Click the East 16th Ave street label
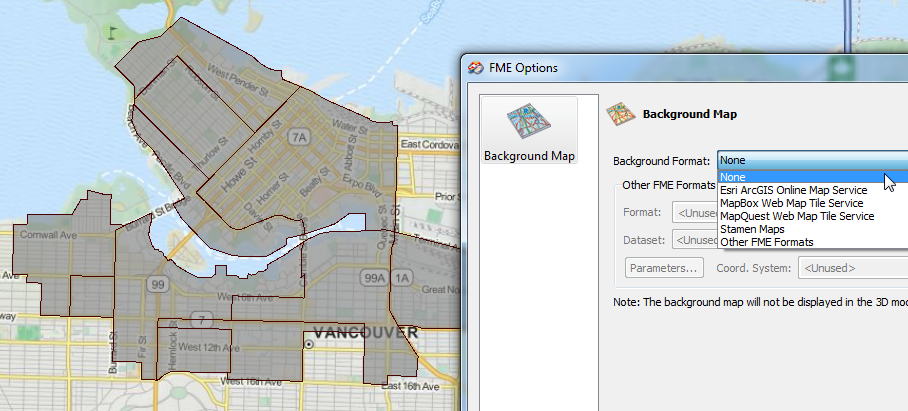 pos(410,386)
